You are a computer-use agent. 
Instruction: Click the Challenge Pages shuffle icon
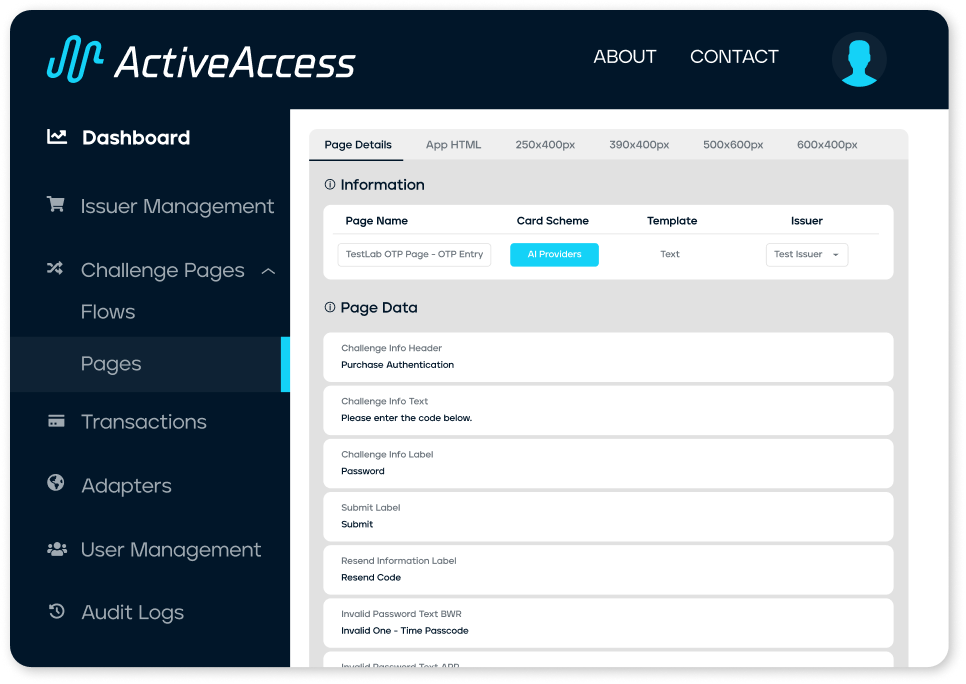(x=55, y=269)
